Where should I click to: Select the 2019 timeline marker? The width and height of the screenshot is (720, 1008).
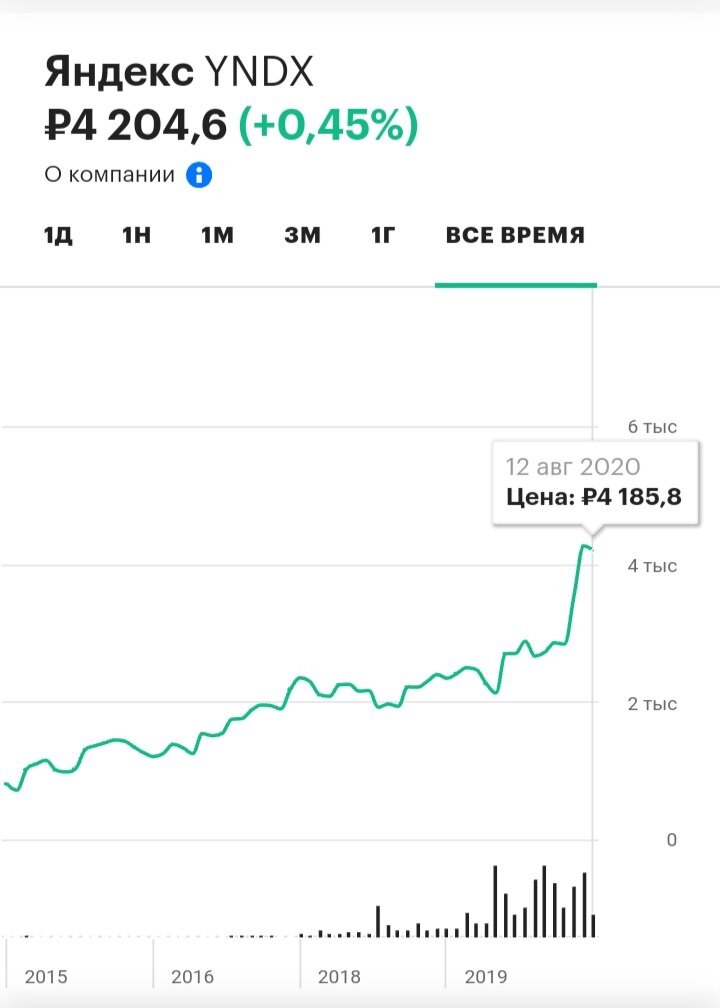tap(485, 976)
